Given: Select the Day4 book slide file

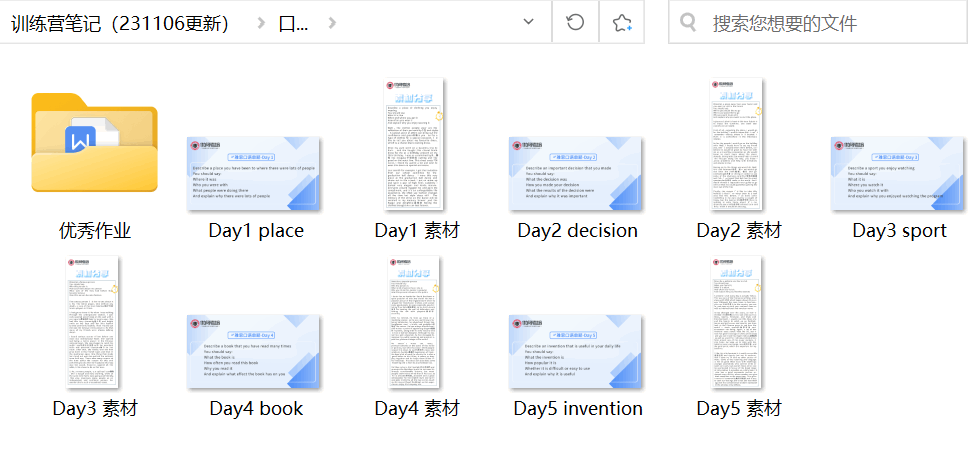Looking at the screenshot, I should (x=255, y=351).
